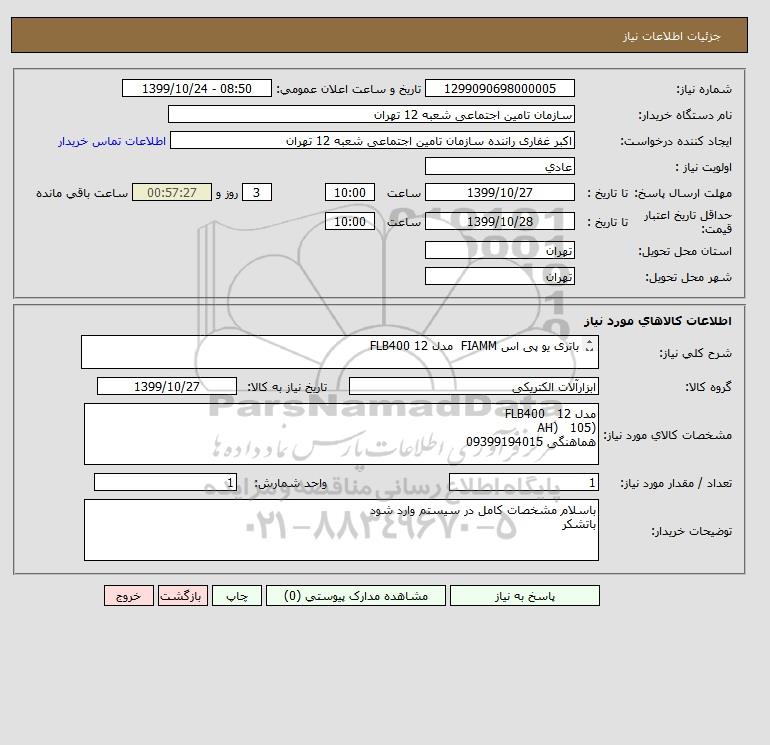Click the خروج exit button
Viewport: 770px width, 745px height.
click(129, 596)
